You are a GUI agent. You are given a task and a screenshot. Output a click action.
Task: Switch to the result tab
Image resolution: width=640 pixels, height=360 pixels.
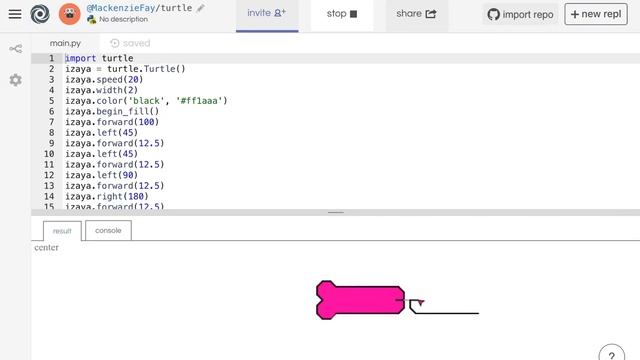pyautogui.click(x=62, y=231)
